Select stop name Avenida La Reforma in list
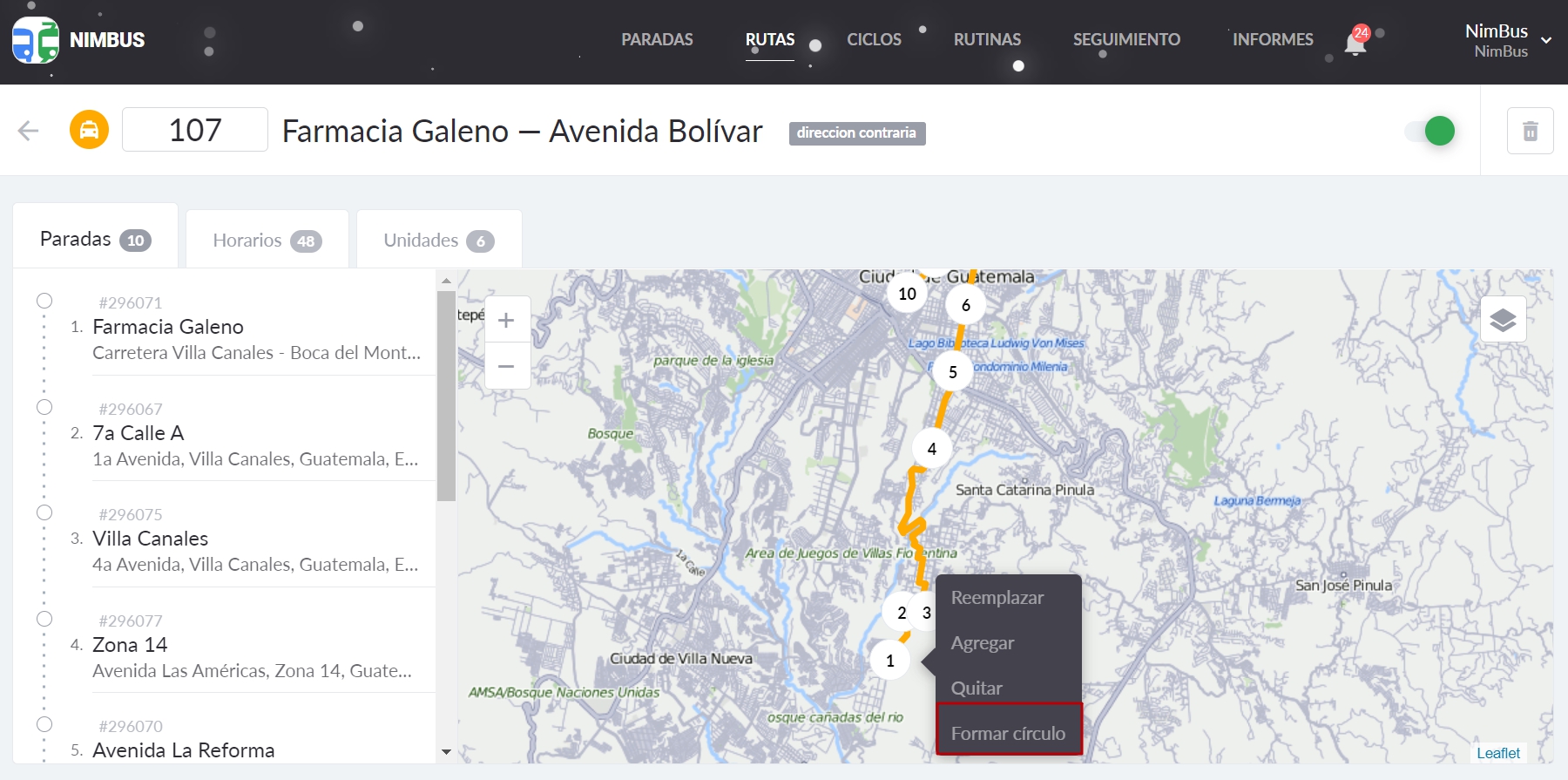Viewport: 1568px width, 780px height. (184, 750)
